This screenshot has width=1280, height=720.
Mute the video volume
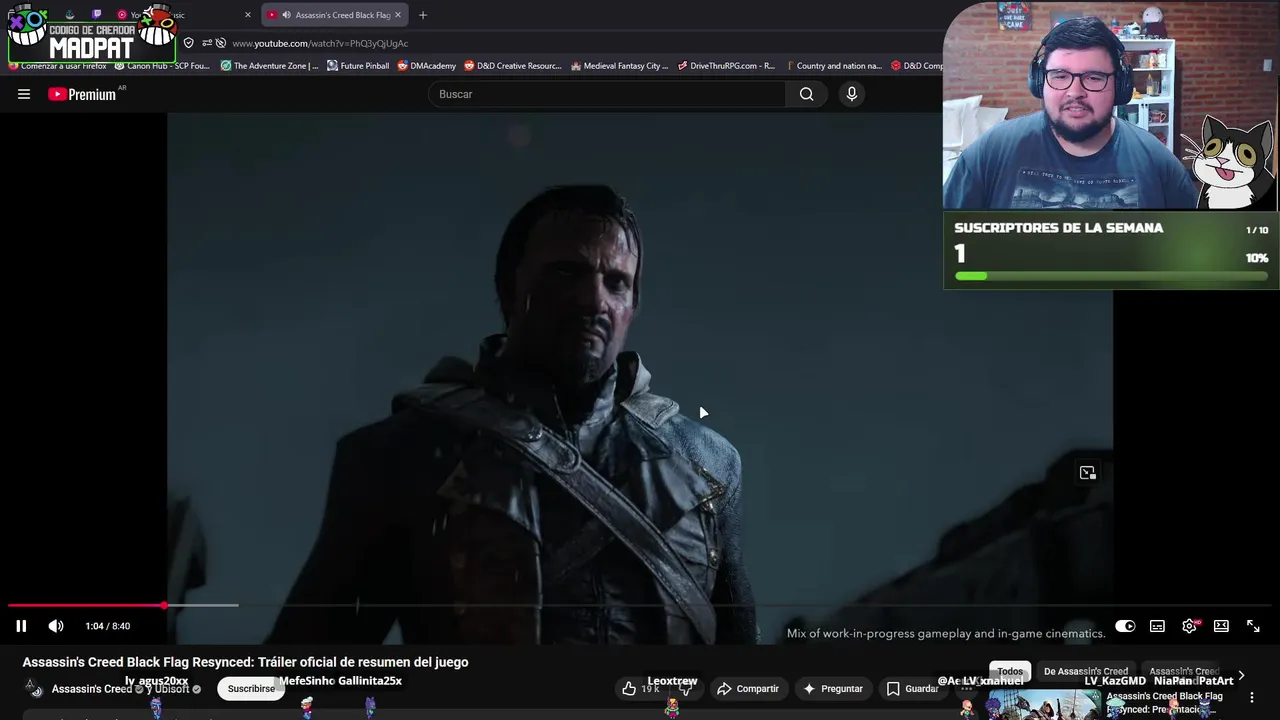click(56, 626)
